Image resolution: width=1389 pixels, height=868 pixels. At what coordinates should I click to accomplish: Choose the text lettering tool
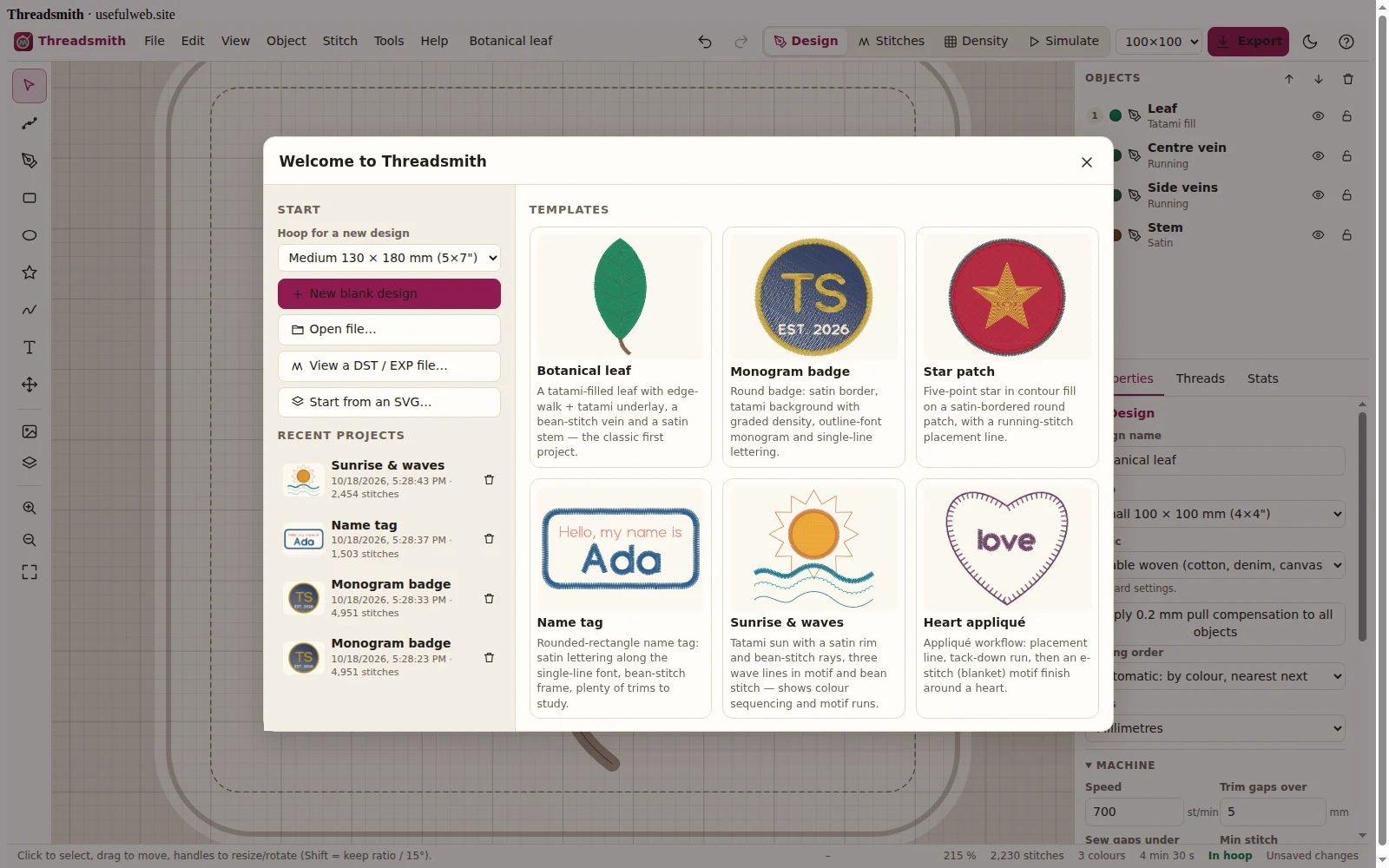pyautogui.click(x=30, y=347)
